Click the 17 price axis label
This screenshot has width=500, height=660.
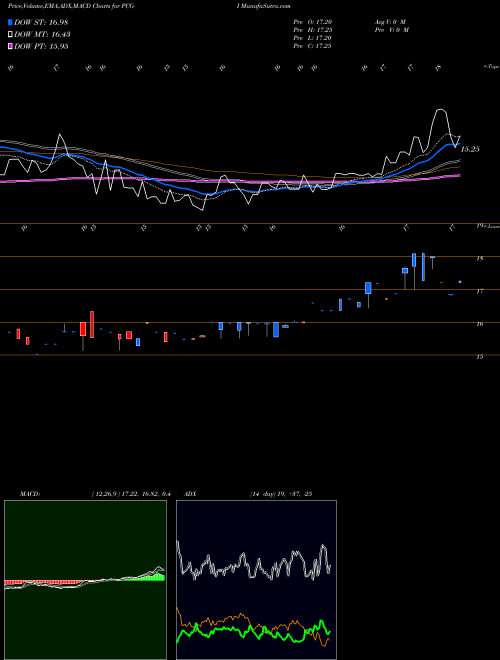point(480,291)
